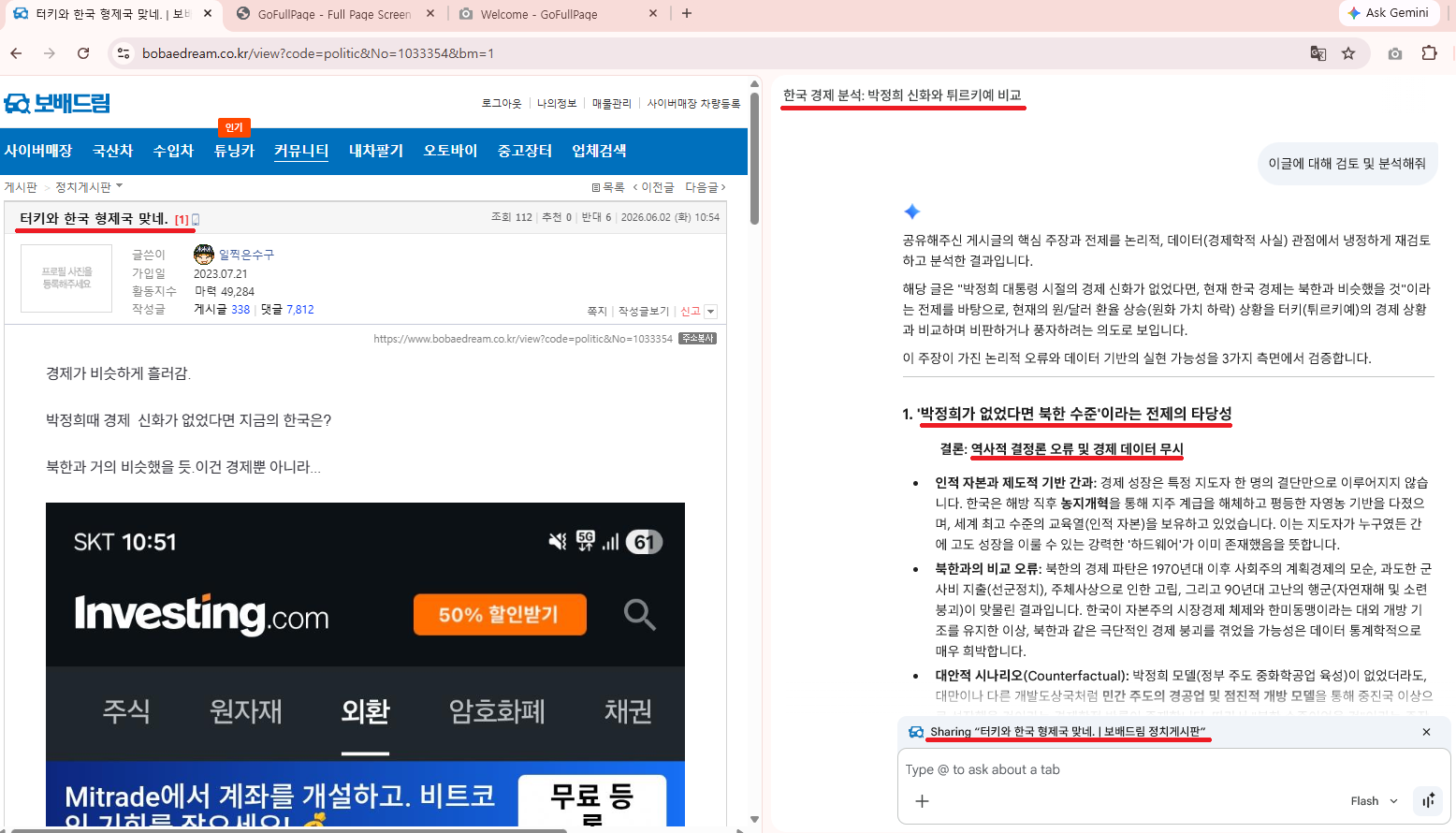Click comment count [1] next to title
The width and height of the screenshot is (1456, 833).
[182, 219]
